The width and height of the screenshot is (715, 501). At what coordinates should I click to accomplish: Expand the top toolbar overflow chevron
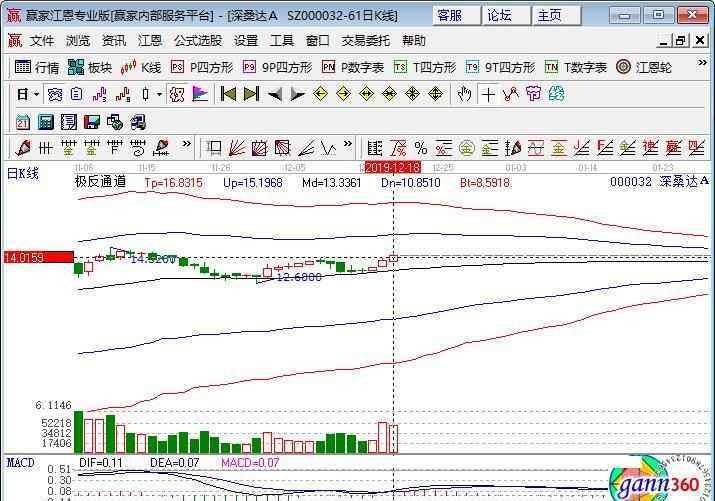pyautogui.click(x=702, y=63)
